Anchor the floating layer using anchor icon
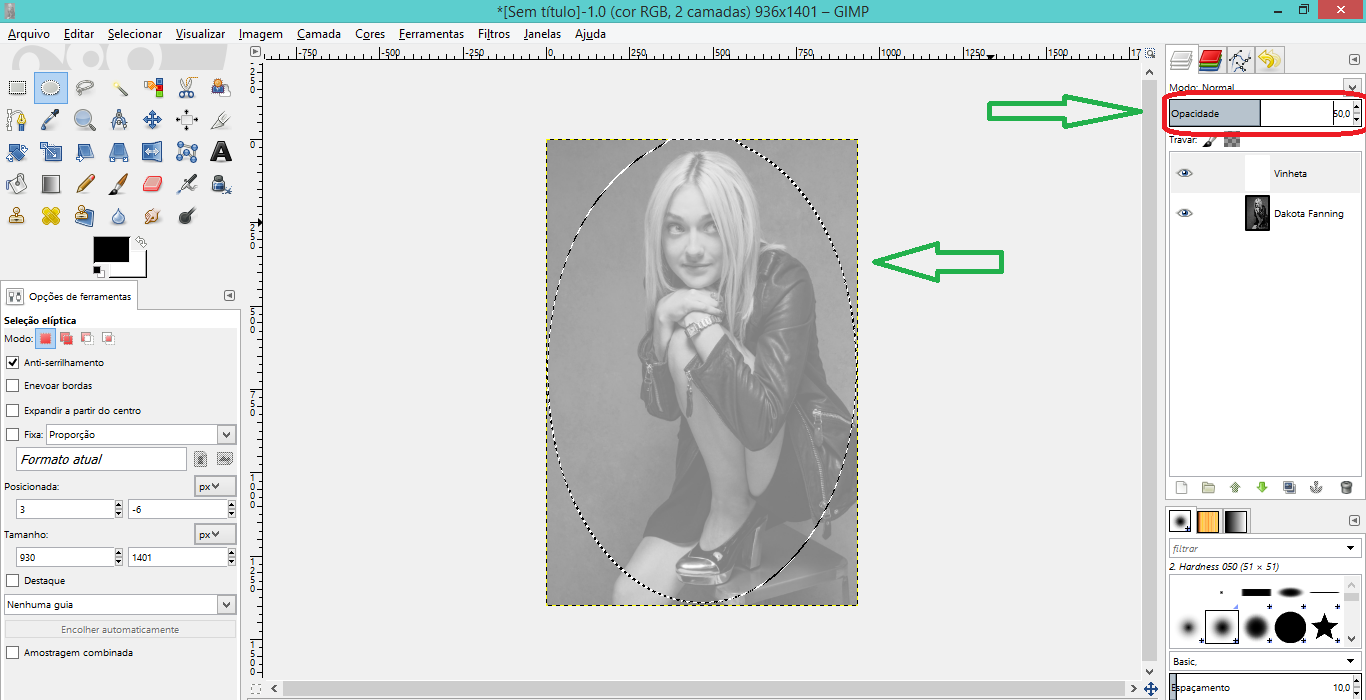1366x700 pixels. point(1316,488)
